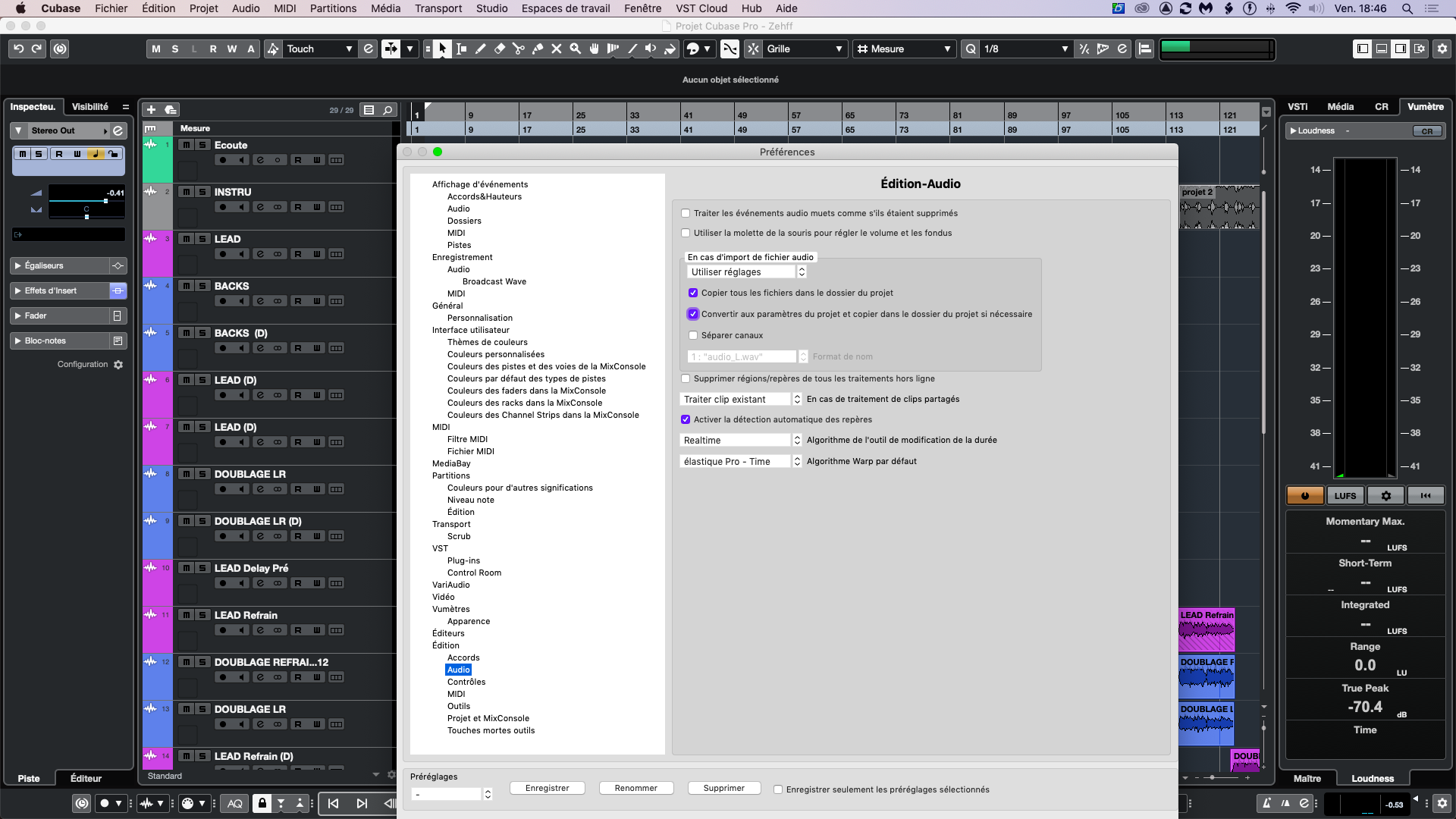Check the 'Séparer canaux' box
1456x819 pixels.
click(693, 335)
